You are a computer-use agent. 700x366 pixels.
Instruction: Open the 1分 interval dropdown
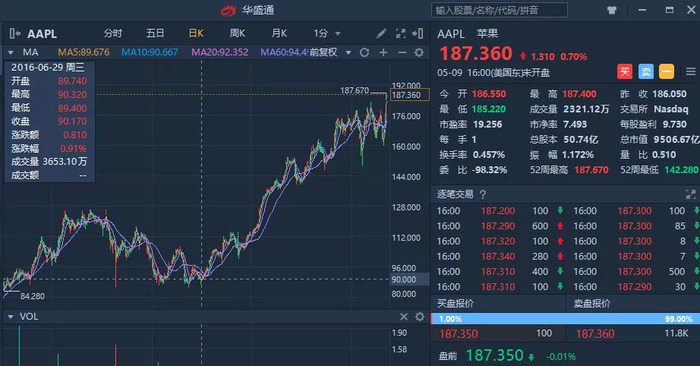[x=326, y=33]
